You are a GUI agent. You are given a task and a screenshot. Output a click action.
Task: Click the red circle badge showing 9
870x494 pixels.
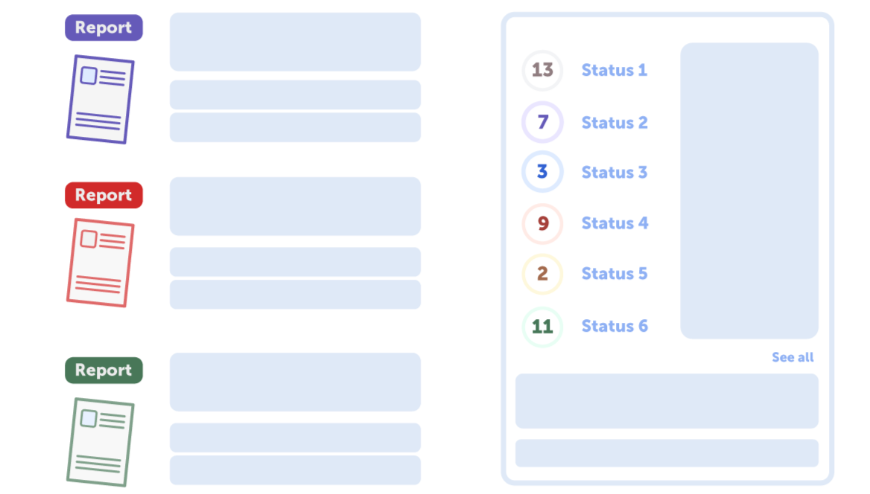tap(542, 224)
